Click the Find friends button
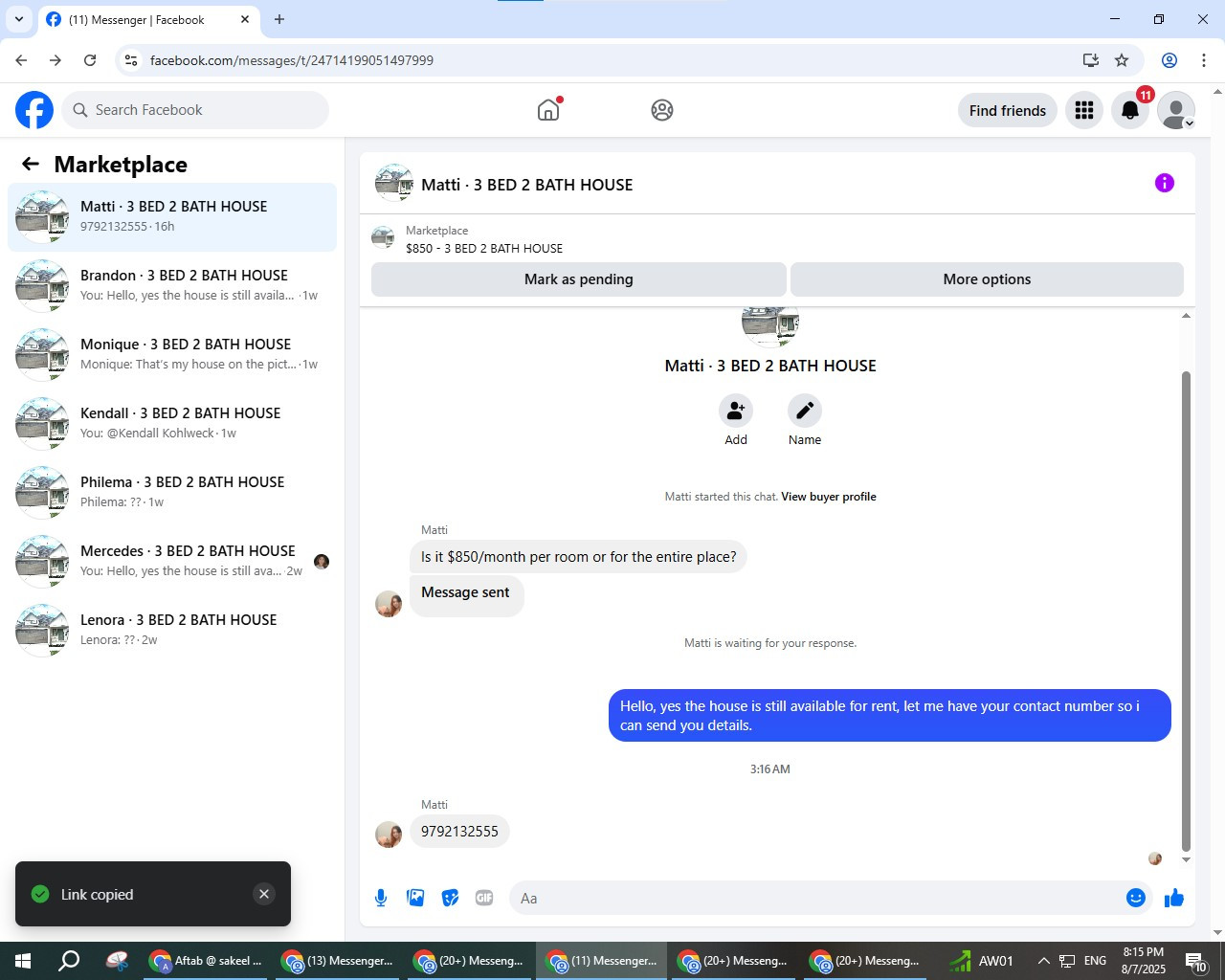This screenshot has width=1225, height=980. pos(1008,110)
